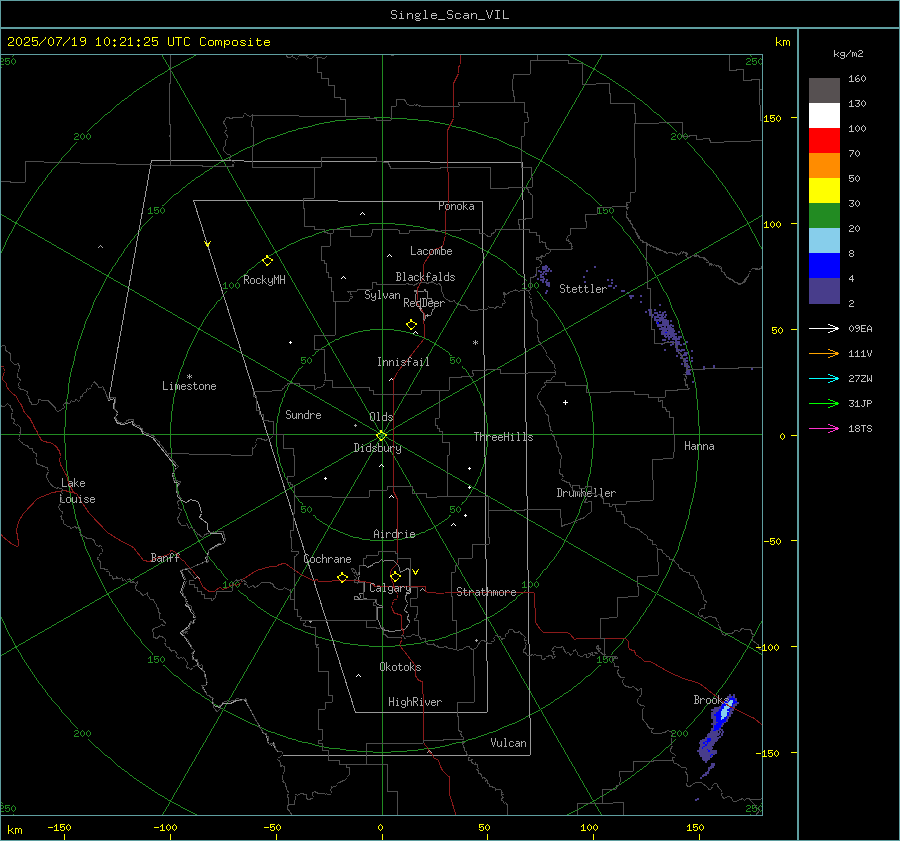Click the Airdrie city label

(x=394, y=534)
